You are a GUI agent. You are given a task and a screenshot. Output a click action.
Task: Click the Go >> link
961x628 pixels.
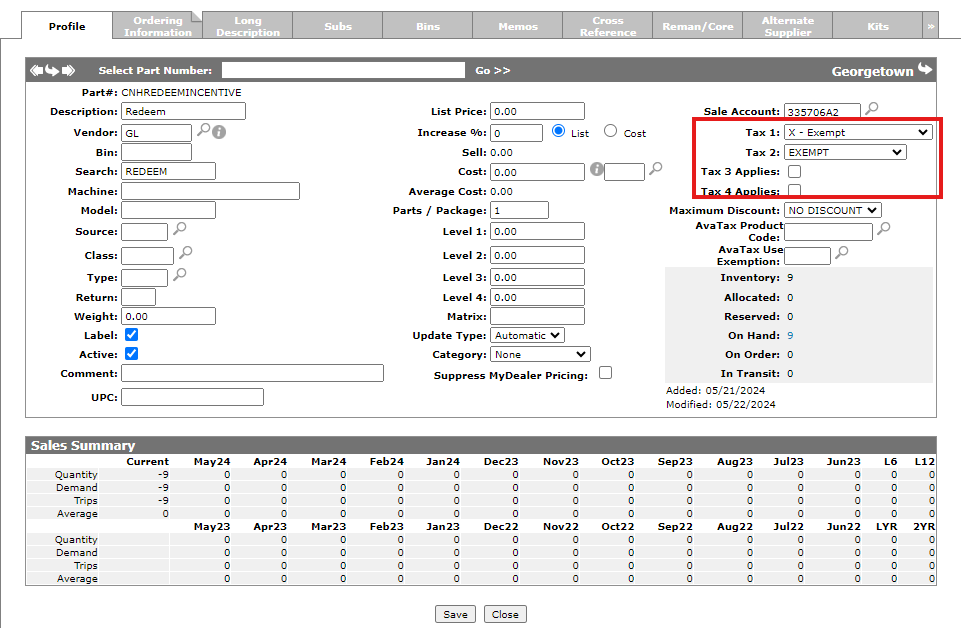pyautogui.click(x=492, y=71)
